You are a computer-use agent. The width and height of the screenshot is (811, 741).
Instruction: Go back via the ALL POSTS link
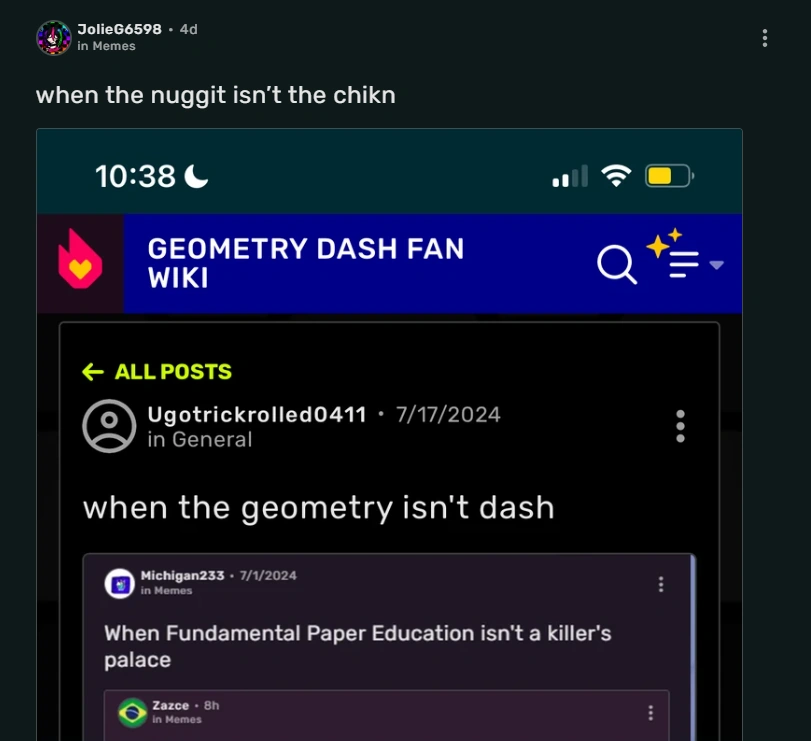point(157,372)
